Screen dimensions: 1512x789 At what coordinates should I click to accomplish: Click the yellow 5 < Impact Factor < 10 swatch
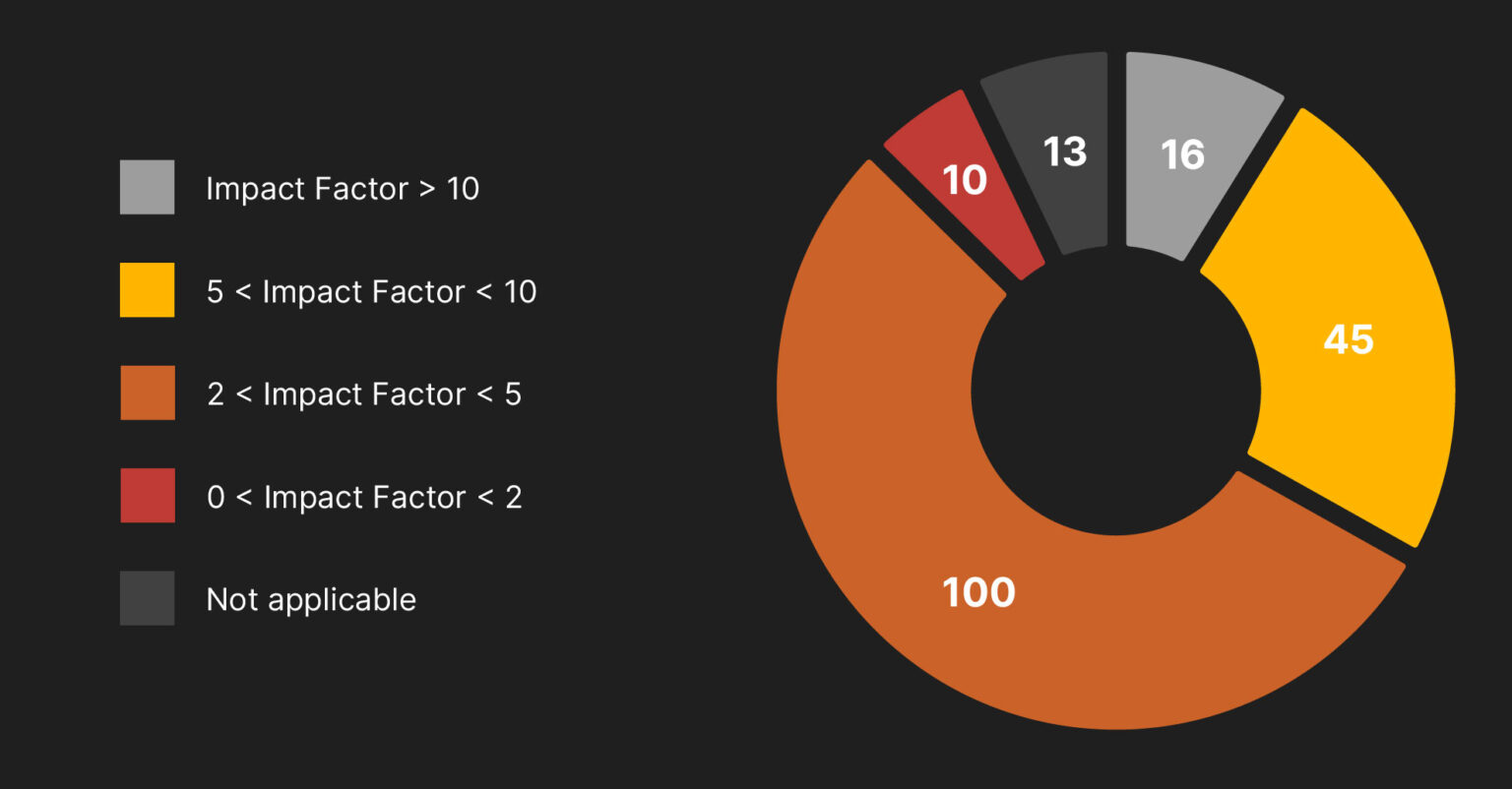coord(148,290)
